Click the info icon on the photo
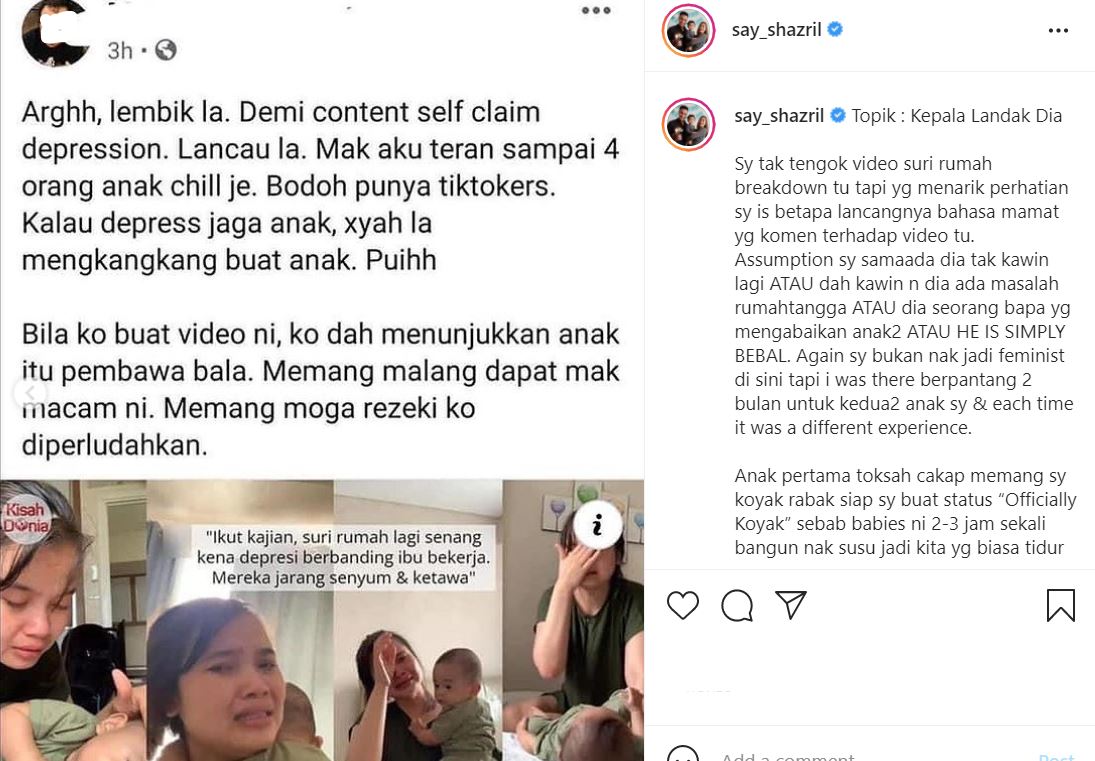 click(597, 524)
